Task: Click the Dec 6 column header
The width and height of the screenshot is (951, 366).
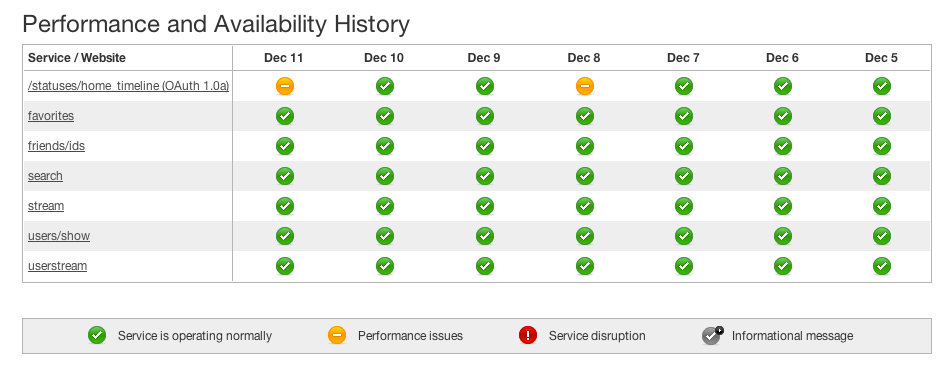Action: coord(782,58)
